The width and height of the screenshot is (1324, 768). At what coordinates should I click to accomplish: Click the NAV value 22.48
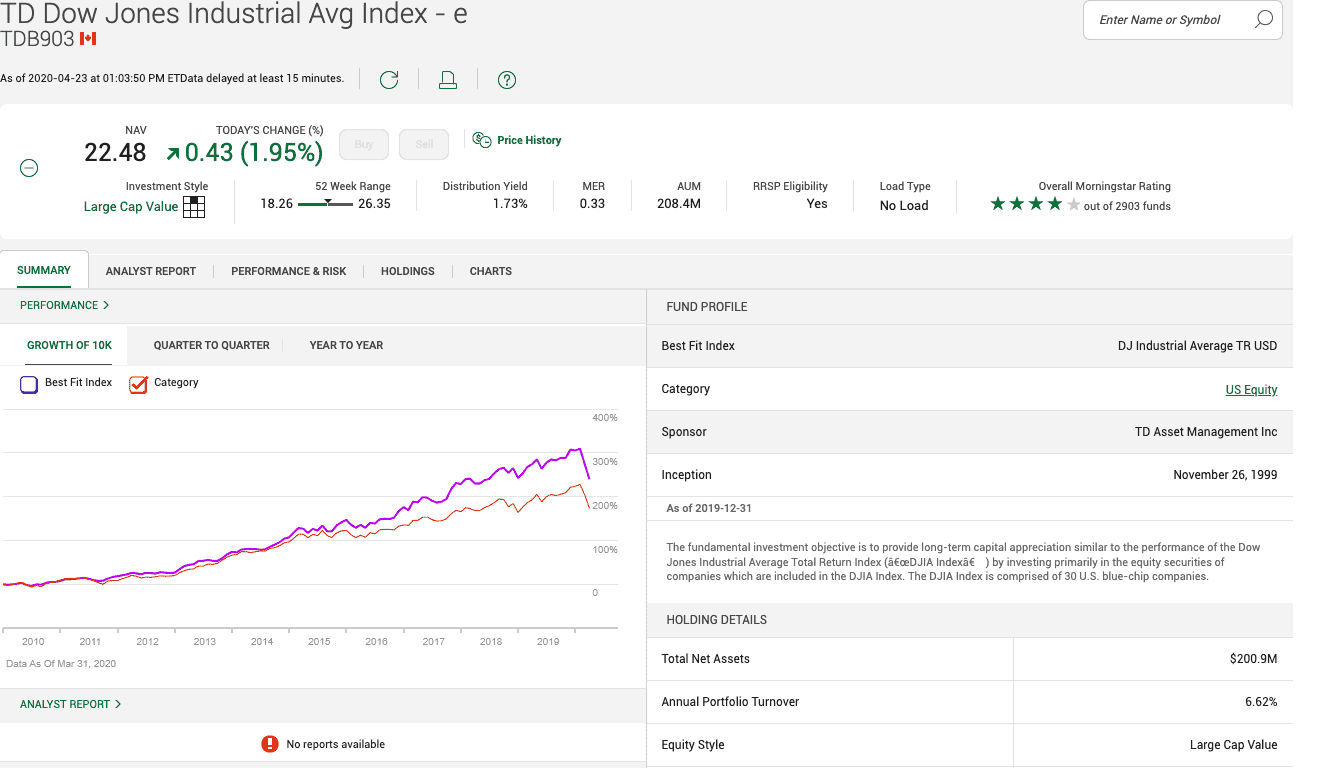[115, 152]
